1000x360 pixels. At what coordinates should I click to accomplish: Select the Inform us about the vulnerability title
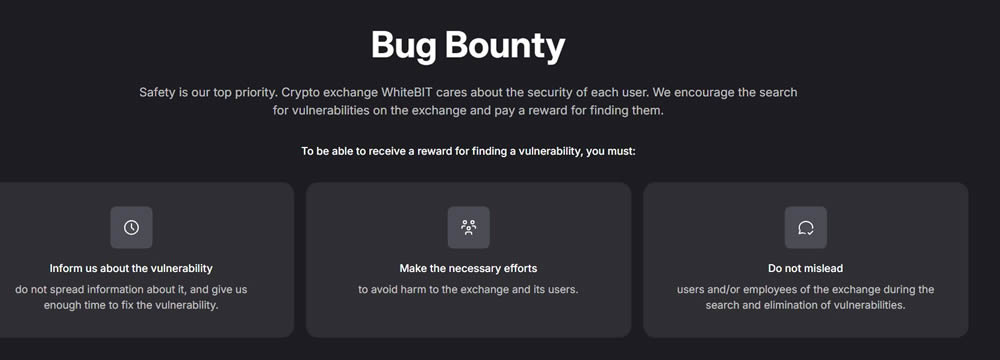click(x=131, y=268)
